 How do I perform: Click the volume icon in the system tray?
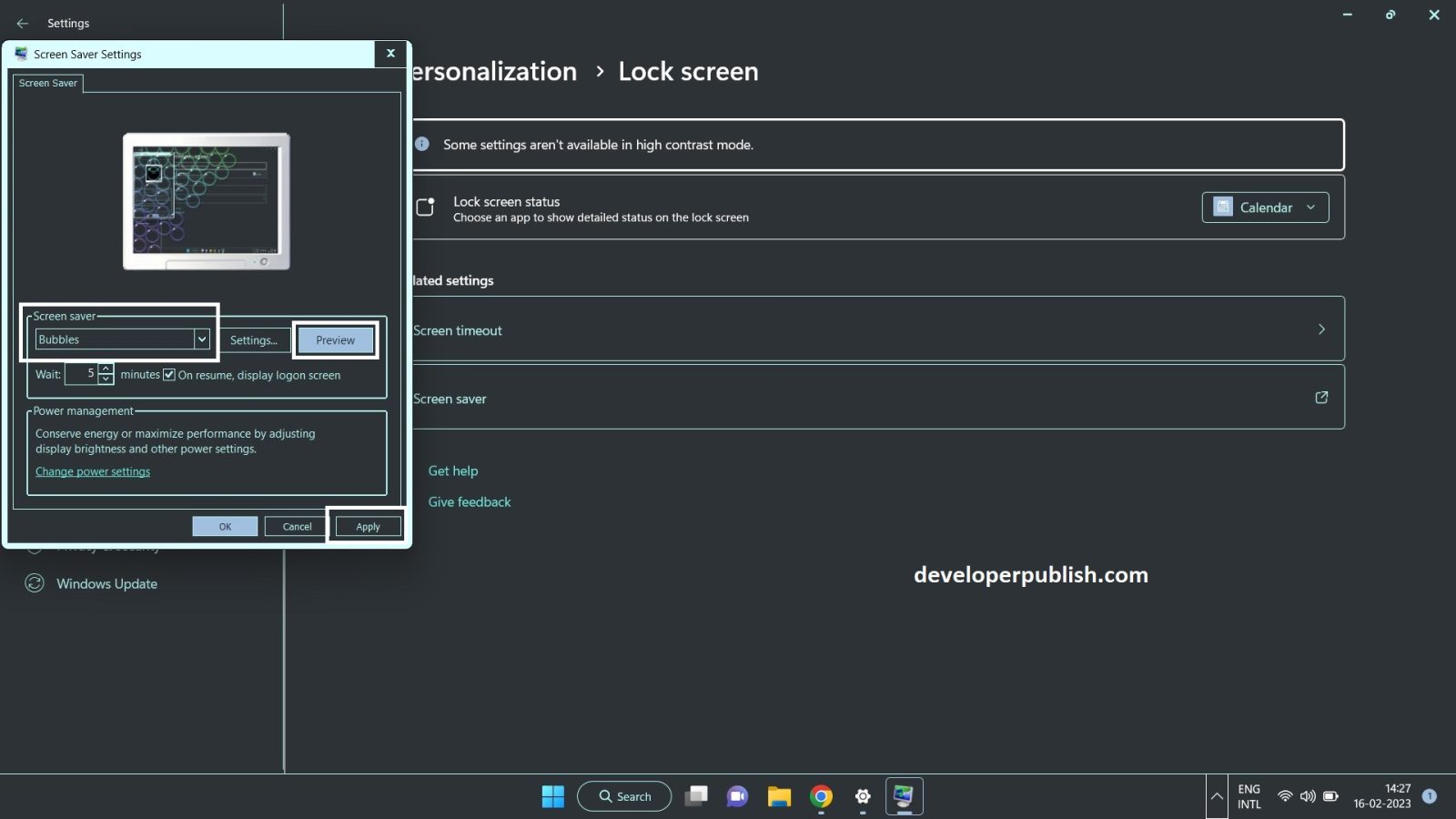point(1309,795)
